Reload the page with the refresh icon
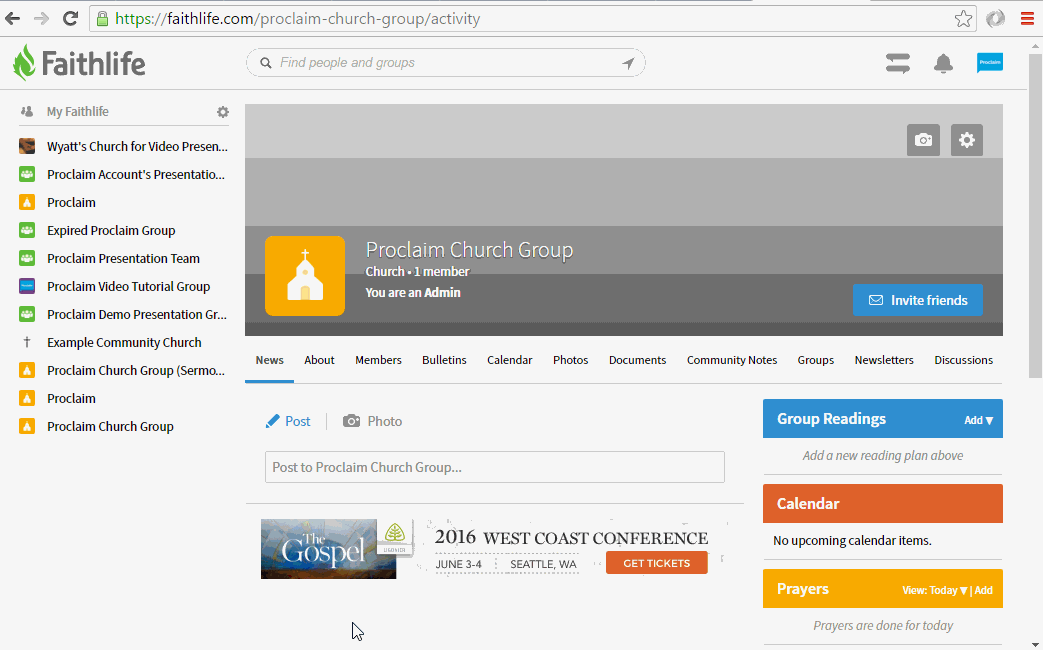The height and width of the screenshot is (650, 1043). tap(71, 19)
